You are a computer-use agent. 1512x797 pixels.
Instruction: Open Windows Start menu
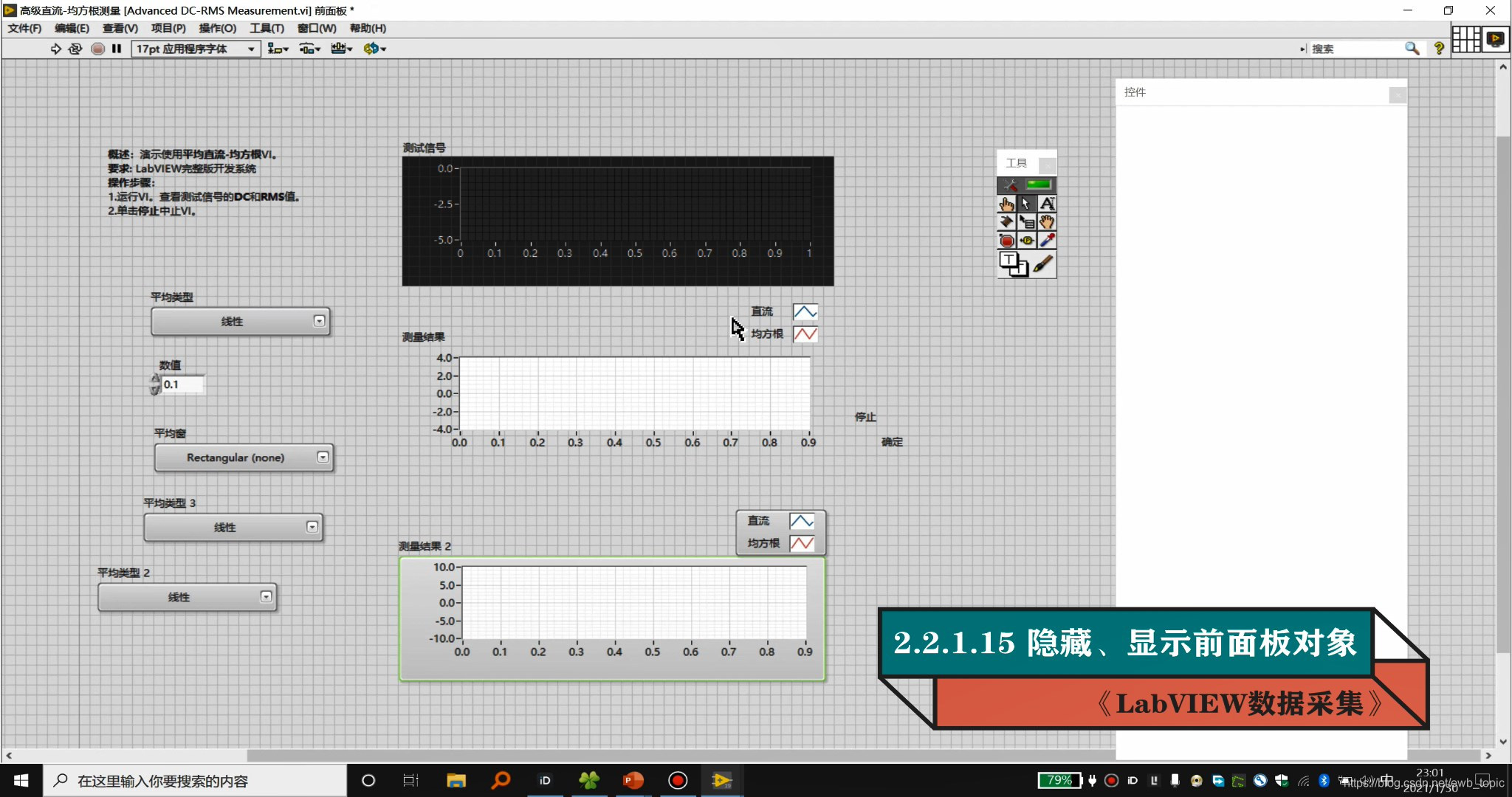21,780
